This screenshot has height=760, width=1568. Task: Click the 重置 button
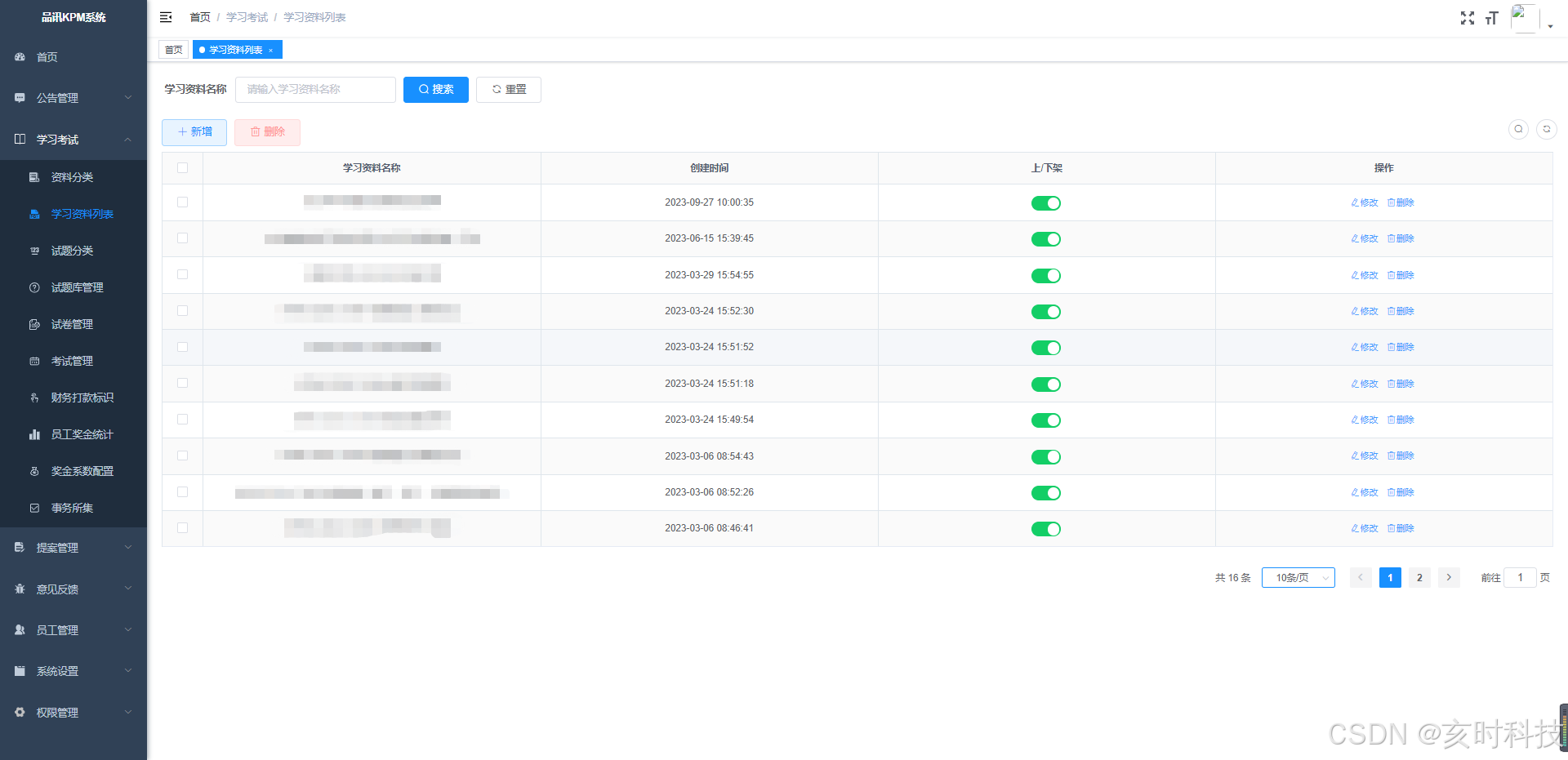pos(509,90)
